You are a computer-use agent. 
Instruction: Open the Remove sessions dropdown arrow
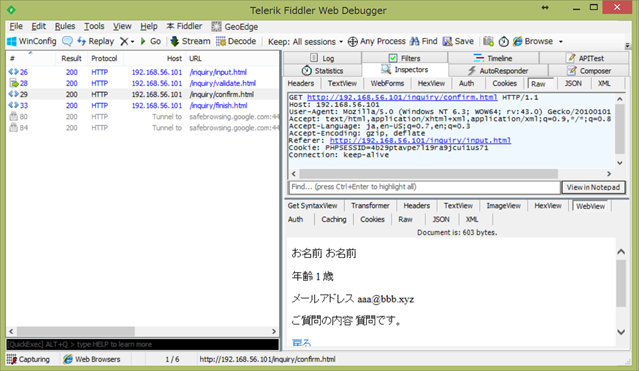[132, 42]
